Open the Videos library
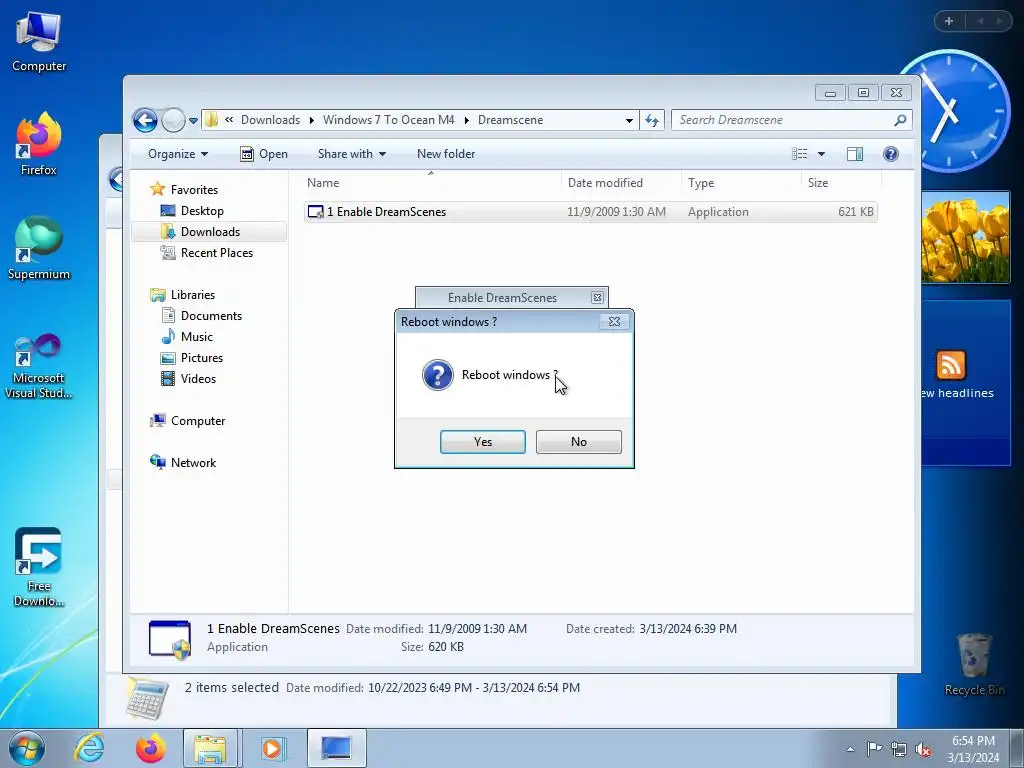The width and height of the screenshot is (1024, 768). [x=198, y=379]
